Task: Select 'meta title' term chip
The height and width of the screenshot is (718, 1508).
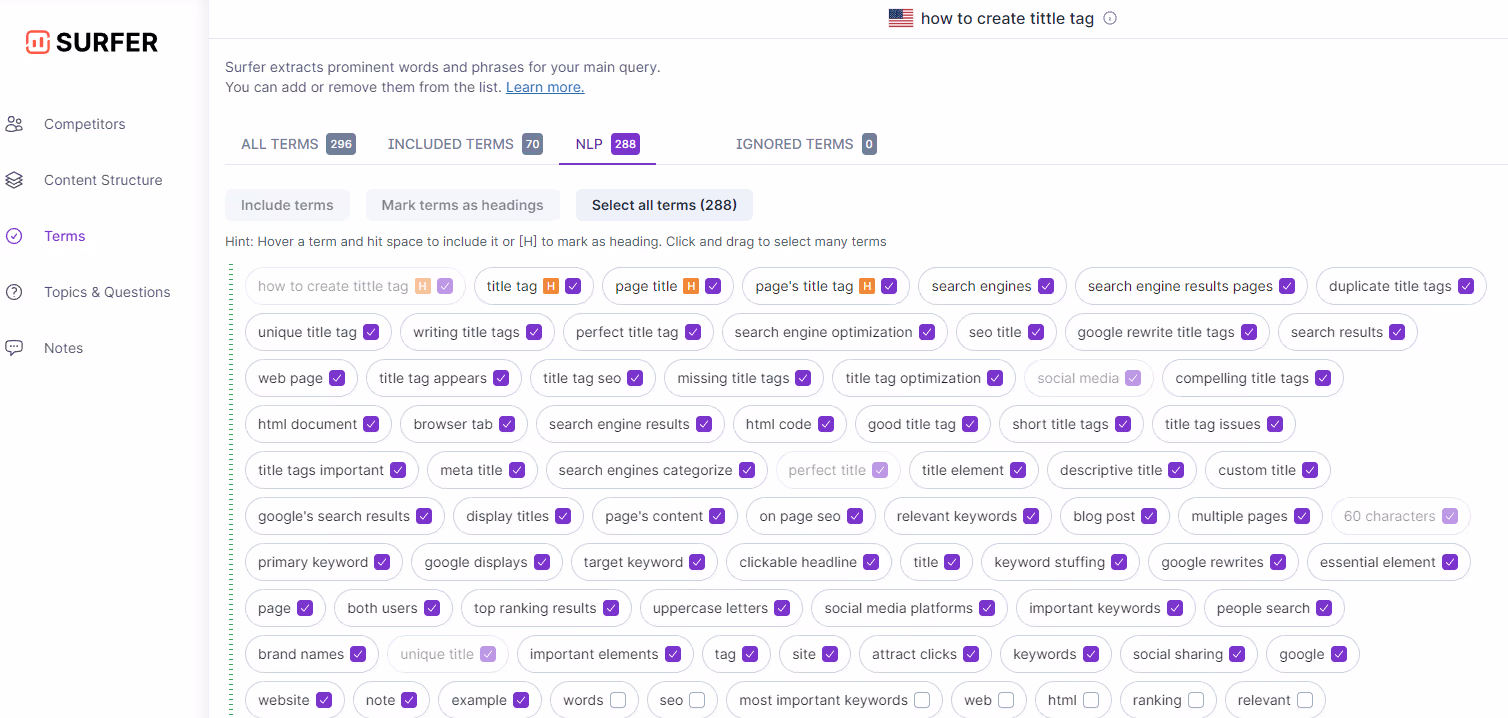Action: pyautogui.click(x=483, y=470)
